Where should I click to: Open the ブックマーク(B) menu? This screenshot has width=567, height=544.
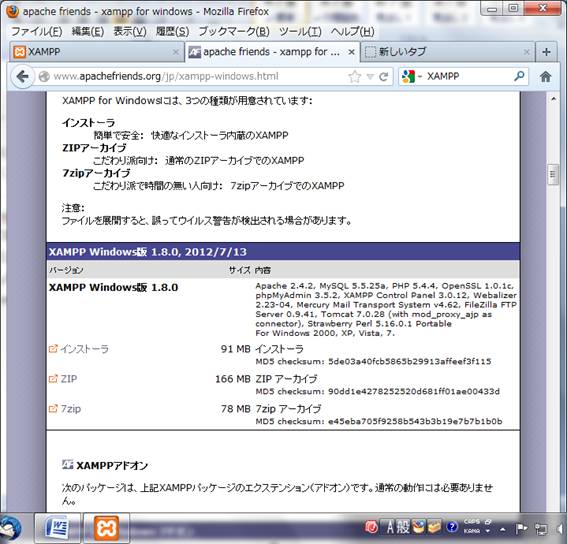234,31
